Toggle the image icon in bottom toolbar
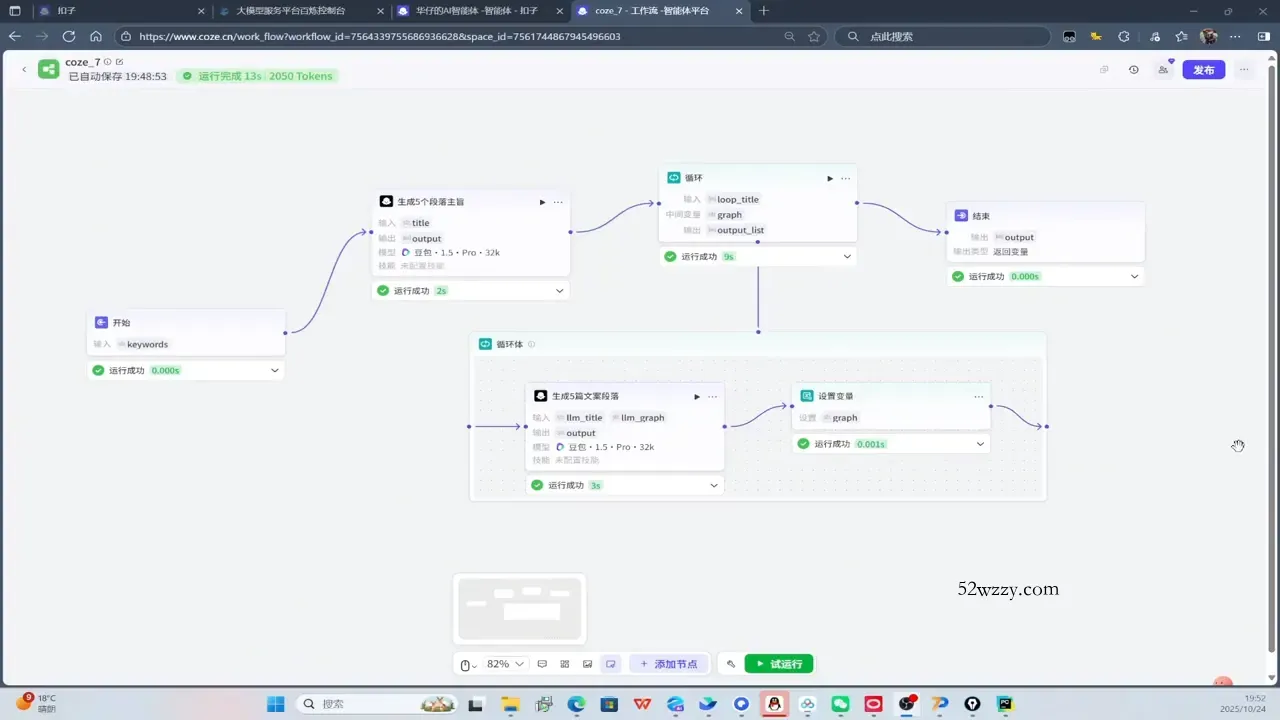This screenshot has height=720, width=1280. tap(587, 664)
